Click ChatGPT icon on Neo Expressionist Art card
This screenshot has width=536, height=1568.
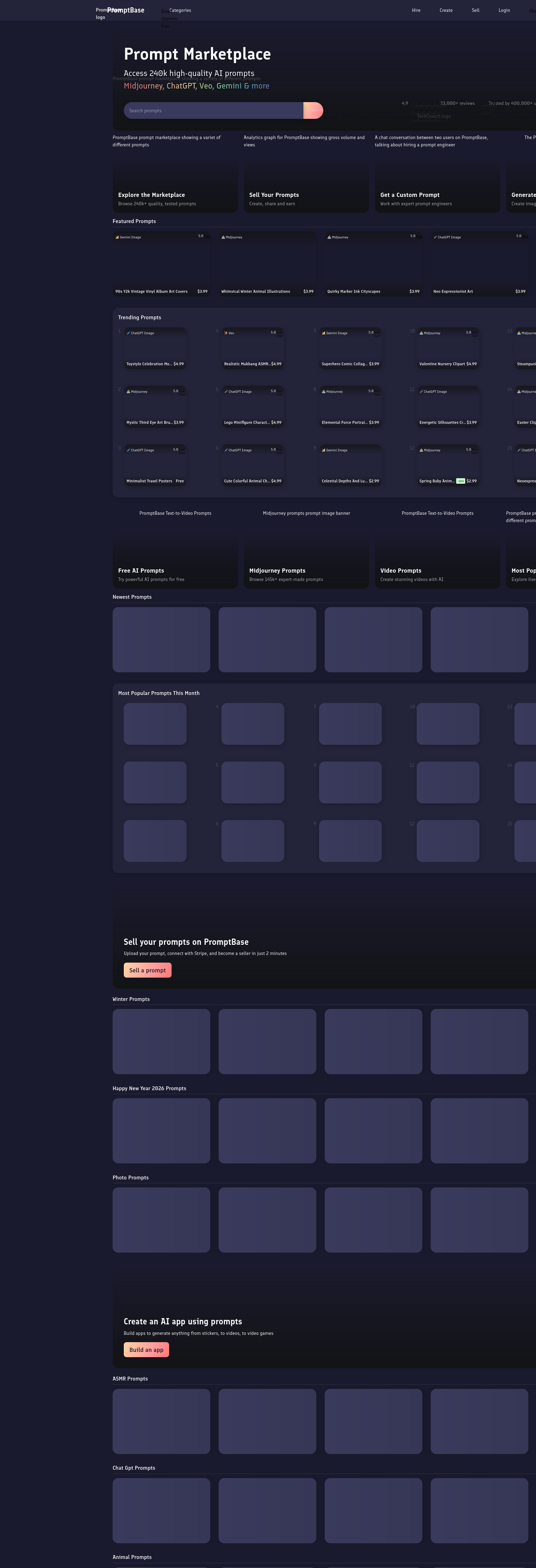[x=435, y=237]
